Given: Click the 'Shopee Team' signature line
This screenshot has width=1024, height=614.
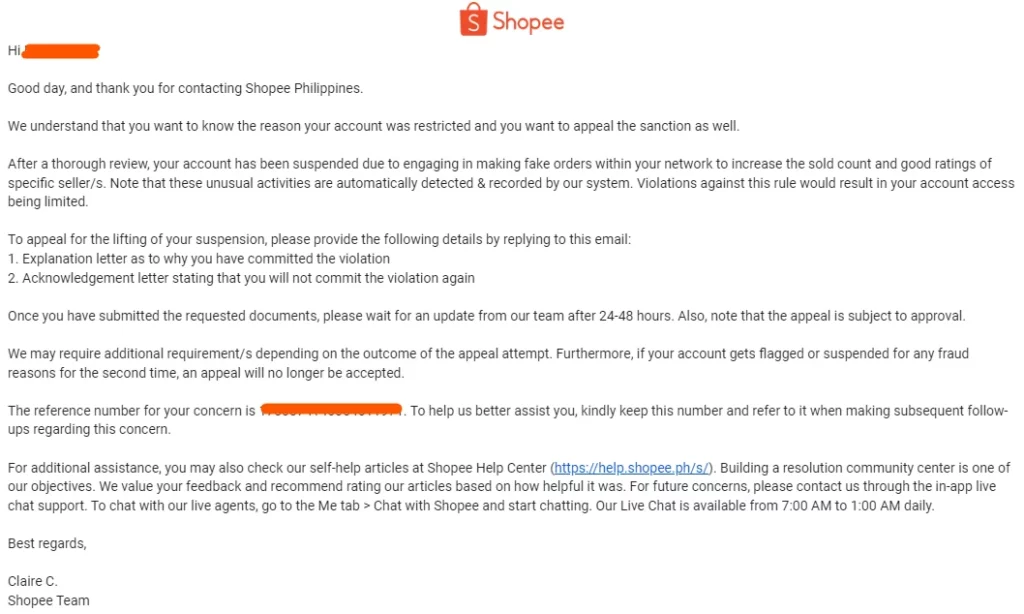Looking at the screenshot, I should 48,601.
